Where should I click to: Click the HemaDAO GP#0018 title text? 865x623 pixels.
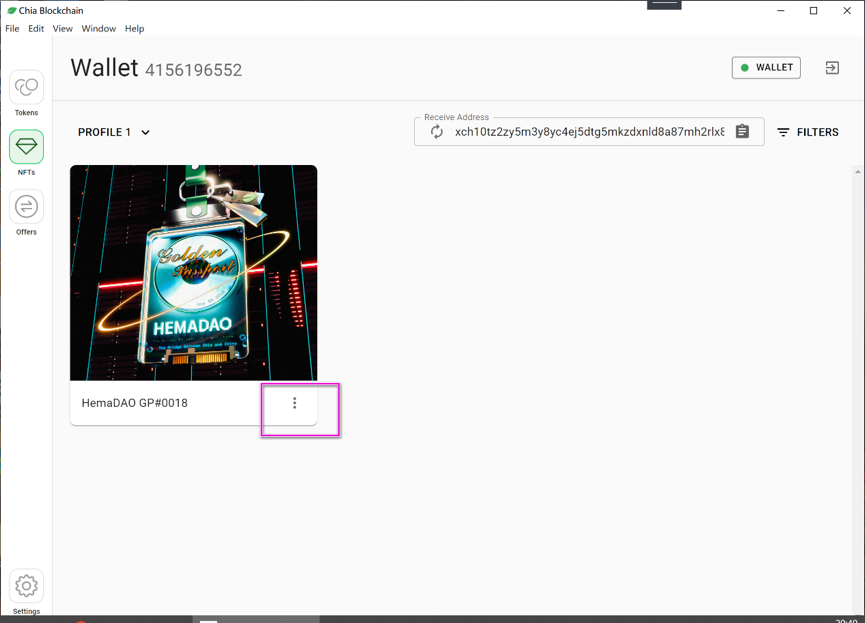point(135,403)
